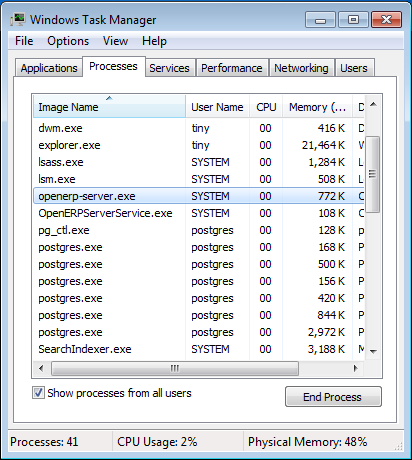This screenshot has height=460, width=412.
Task: Click tiny user name in dwm.exe row
Action: [x=200, y=128]
